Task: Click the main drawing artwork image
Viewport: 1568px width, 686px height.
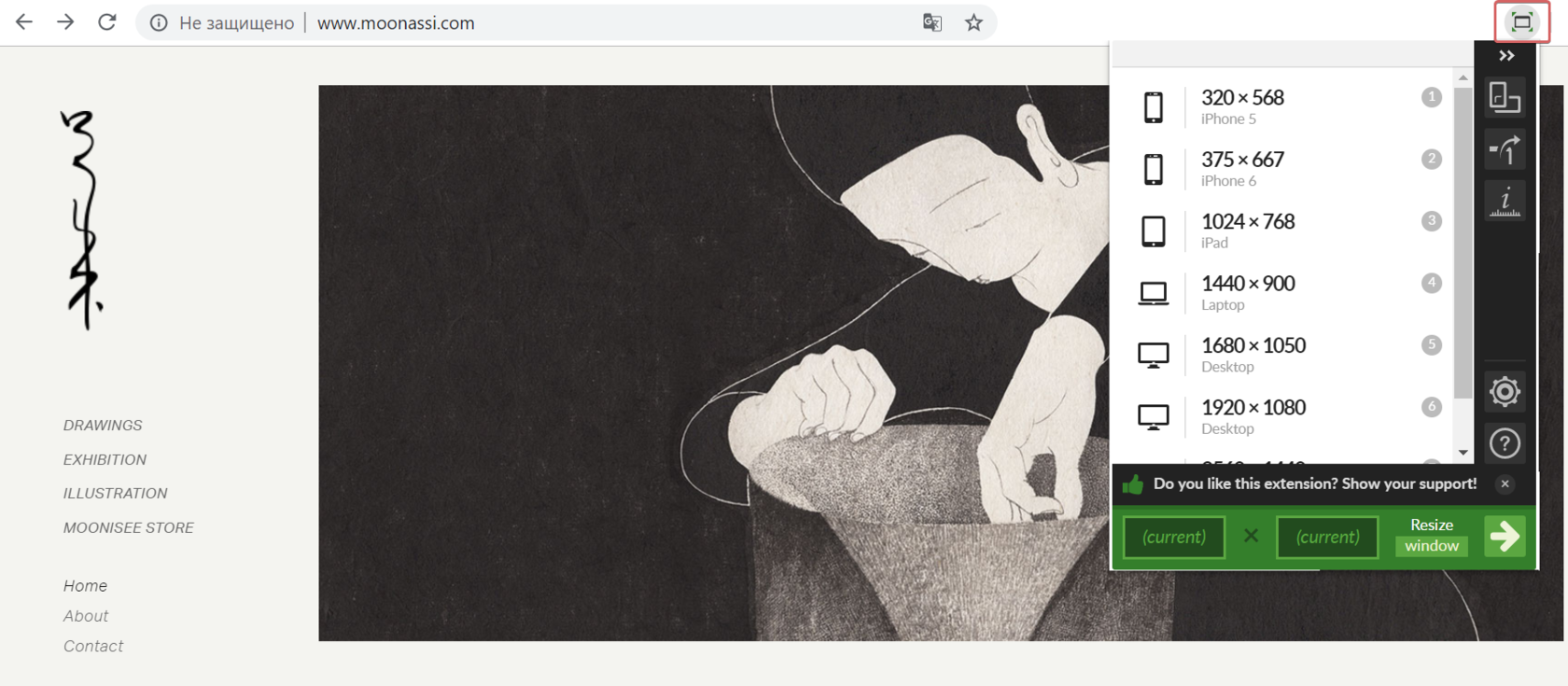Action: pos(714,363)
